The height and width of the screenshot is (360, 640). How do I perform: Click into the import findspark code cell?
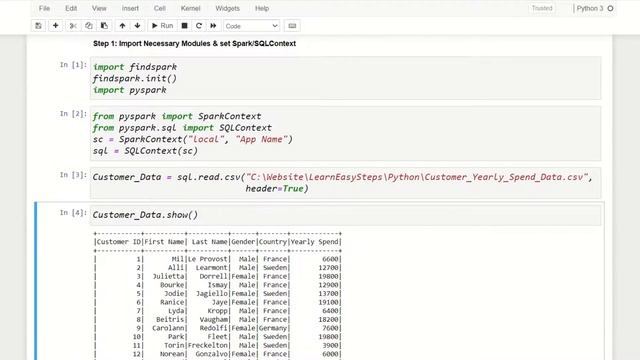pyautogui.click(x=345, y=78)
